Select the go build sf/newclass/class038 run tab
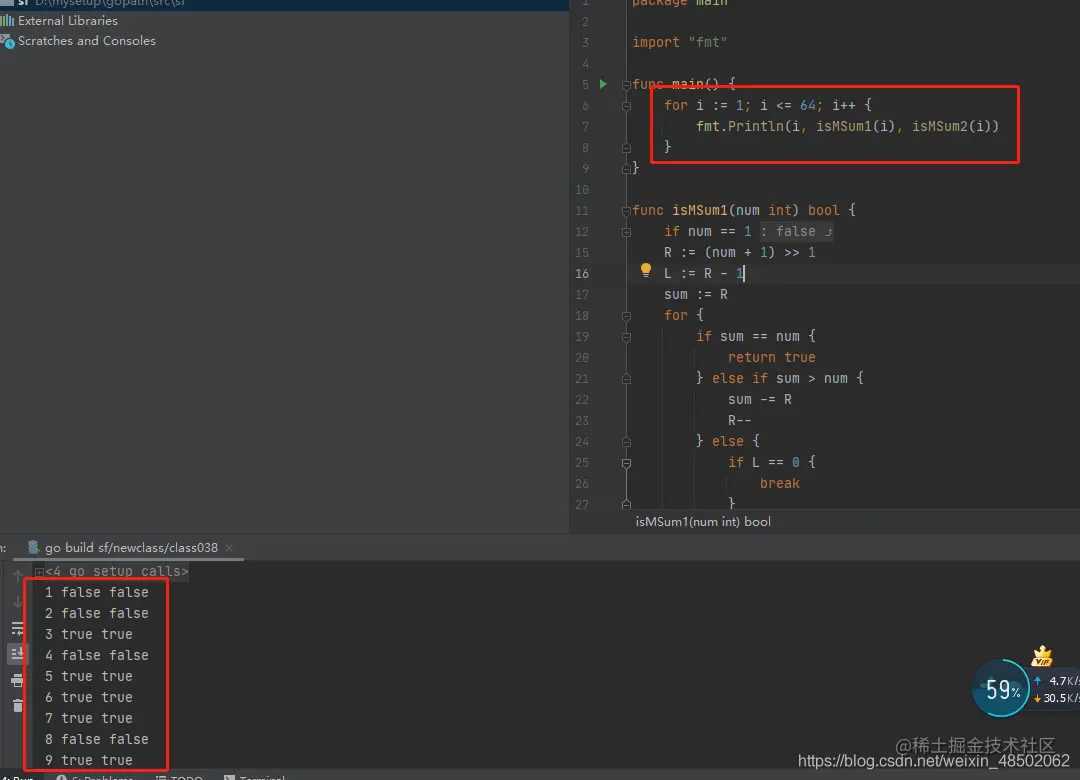Viewport: 1080px width, 780px height. click(131, 548)
